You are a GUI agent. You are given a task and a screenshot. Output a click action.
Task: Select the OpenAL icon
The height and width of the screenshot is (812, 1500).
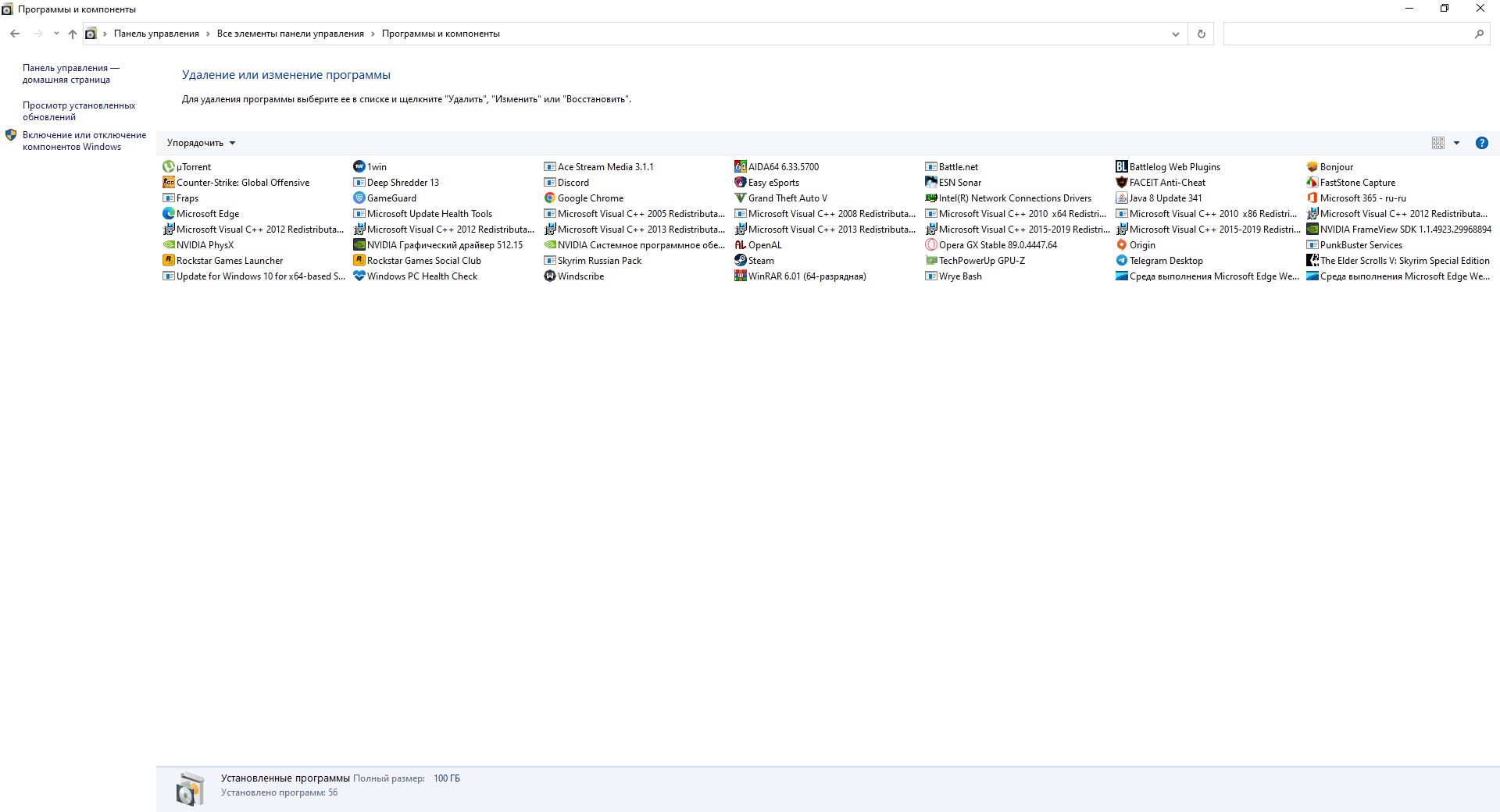740,245
